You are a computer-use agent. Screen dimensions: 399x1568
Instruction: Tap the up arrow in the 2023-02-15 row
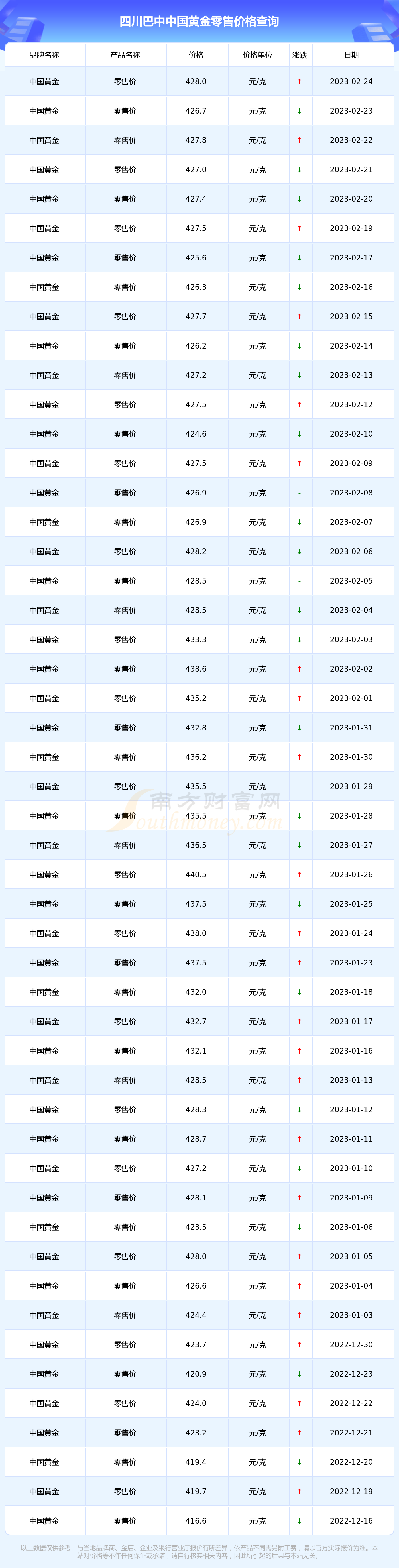(x=299, y=317)
